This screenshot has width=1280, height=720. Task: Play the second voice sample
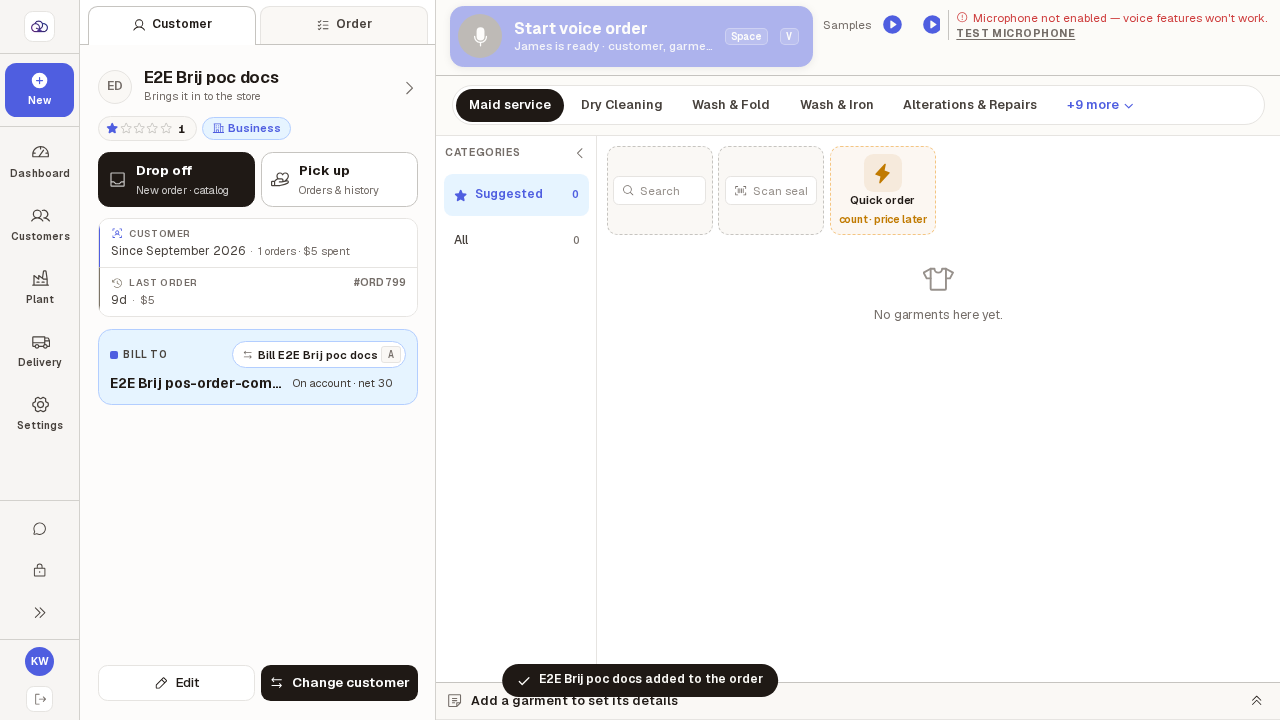pos(931,25)
